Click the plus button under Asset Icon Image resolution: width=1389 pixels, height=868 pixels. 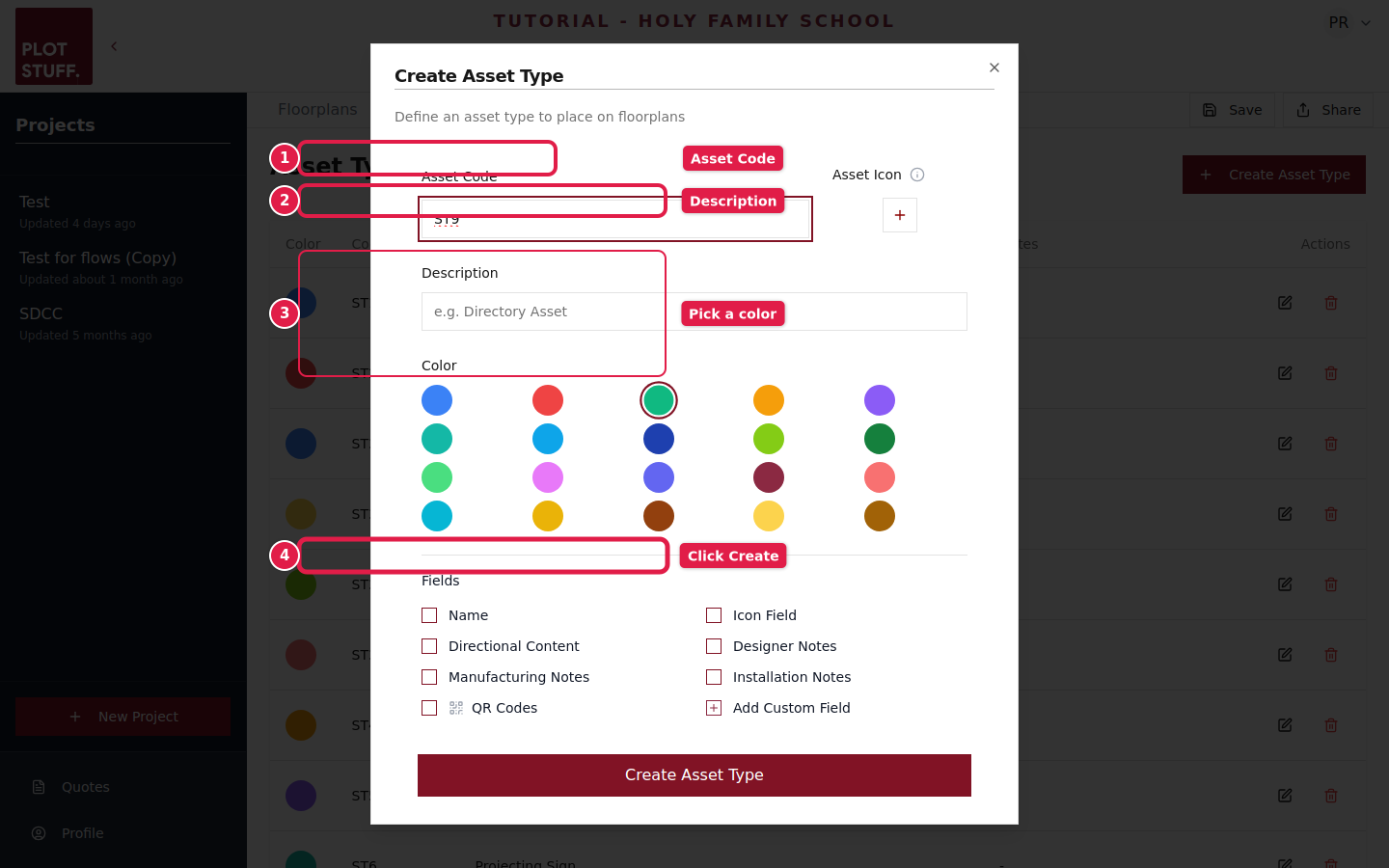tap(899, 215)
